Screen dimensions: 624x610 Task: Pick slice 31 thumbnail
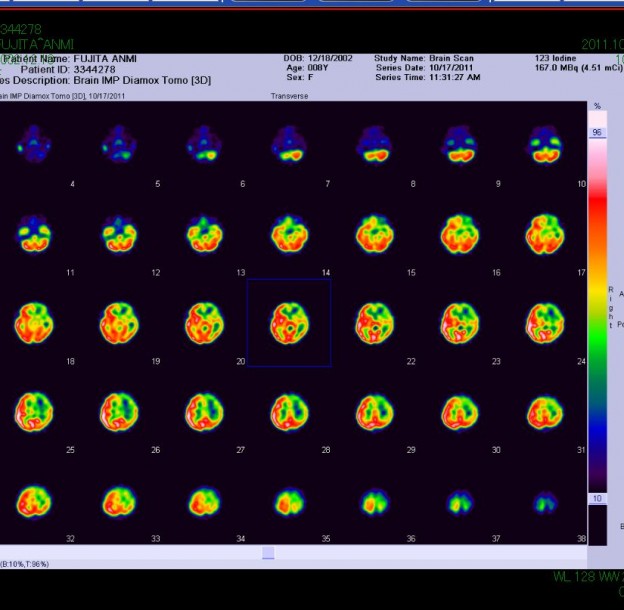[x=544, y=411]
